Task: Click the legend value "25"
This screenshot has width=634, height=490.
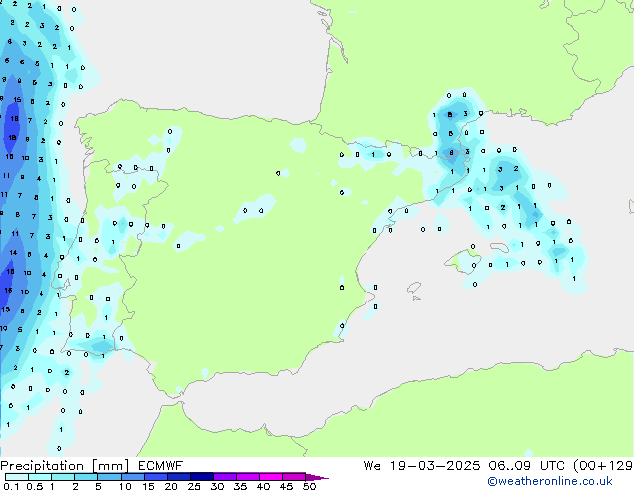Action: [194, 486]
